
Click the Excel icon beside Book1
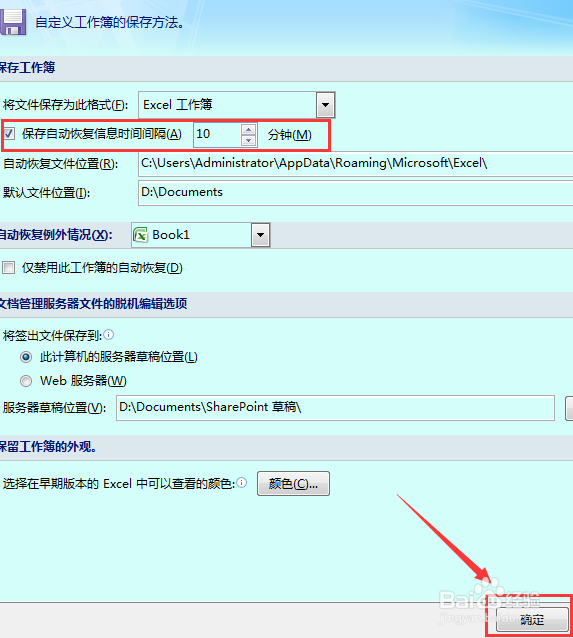click(x=140, y=235)
